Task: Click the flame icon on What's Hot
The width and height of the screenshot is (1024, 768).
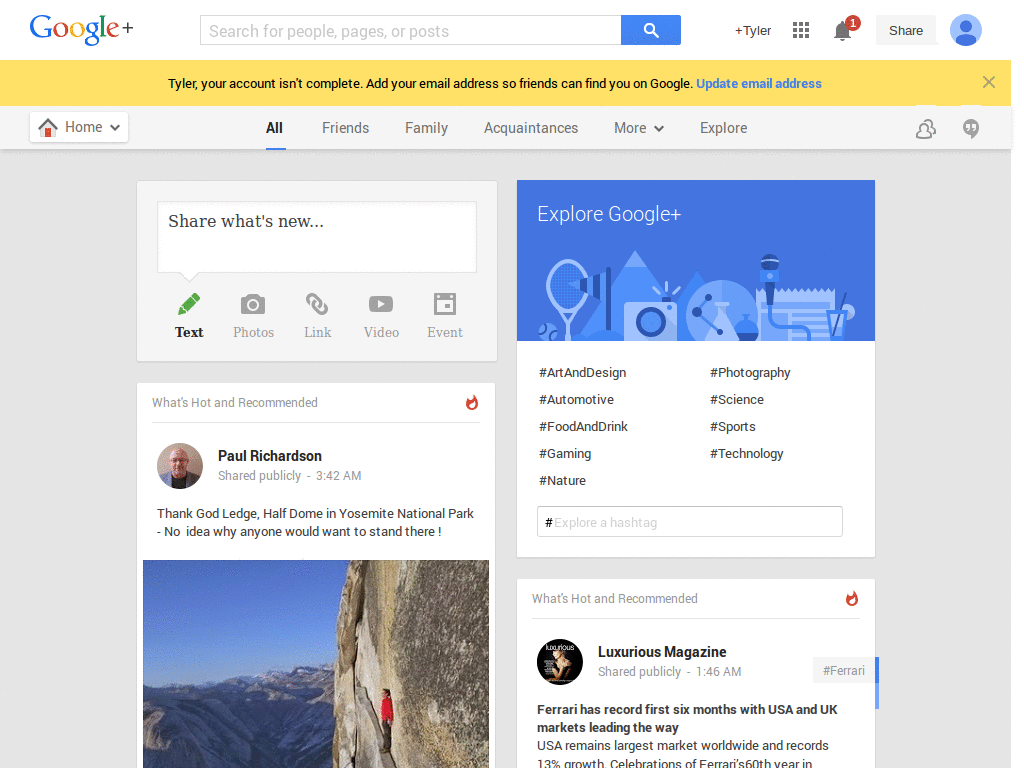Action: coord(471,403)
